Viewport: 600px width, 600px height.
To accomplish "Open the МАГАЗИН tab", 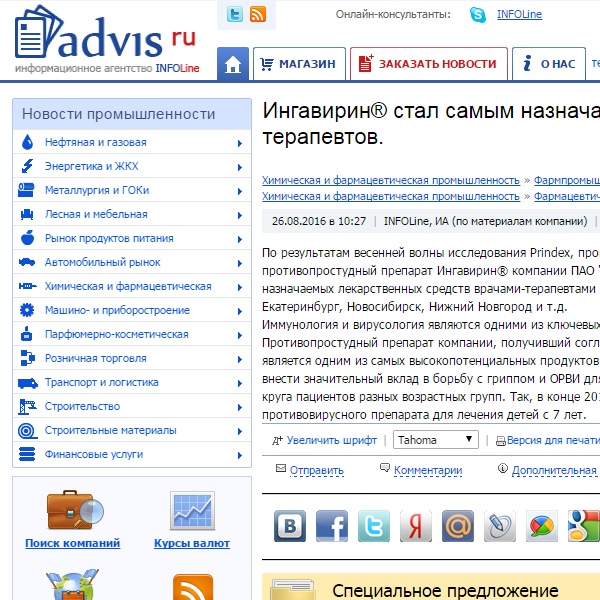I will [299, 64].
